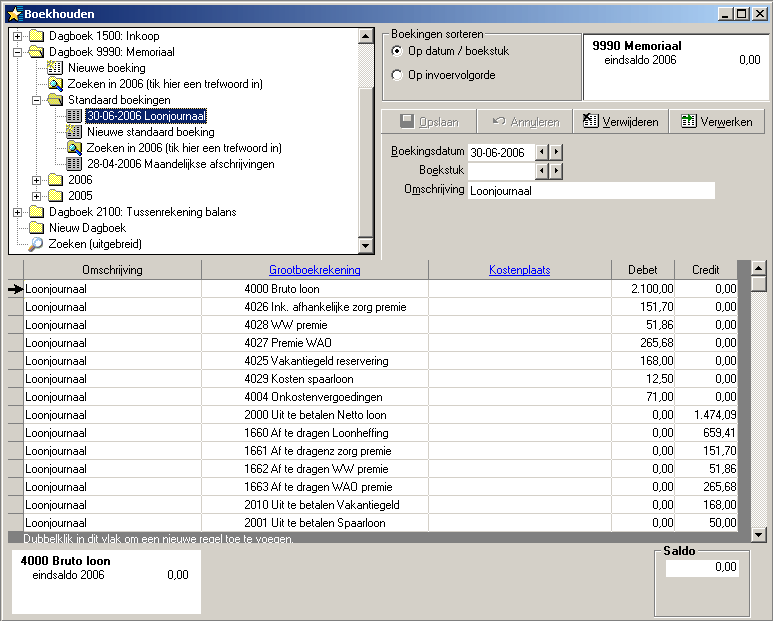773x621 pixels.
Task: Click the Annuleren button
Action: click(x=525, y=122)
